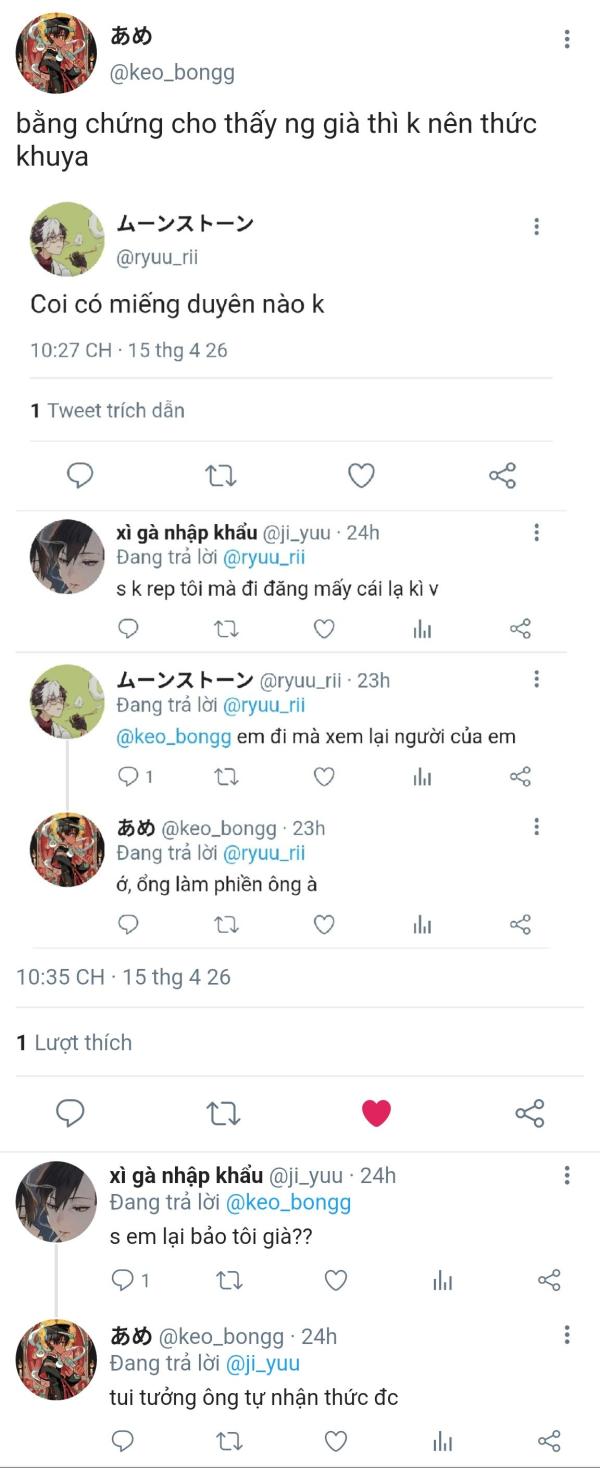Open @ji_yuu link in 'Đang trả lời'
The image size is (600, 1468).
pos(262,1363)
